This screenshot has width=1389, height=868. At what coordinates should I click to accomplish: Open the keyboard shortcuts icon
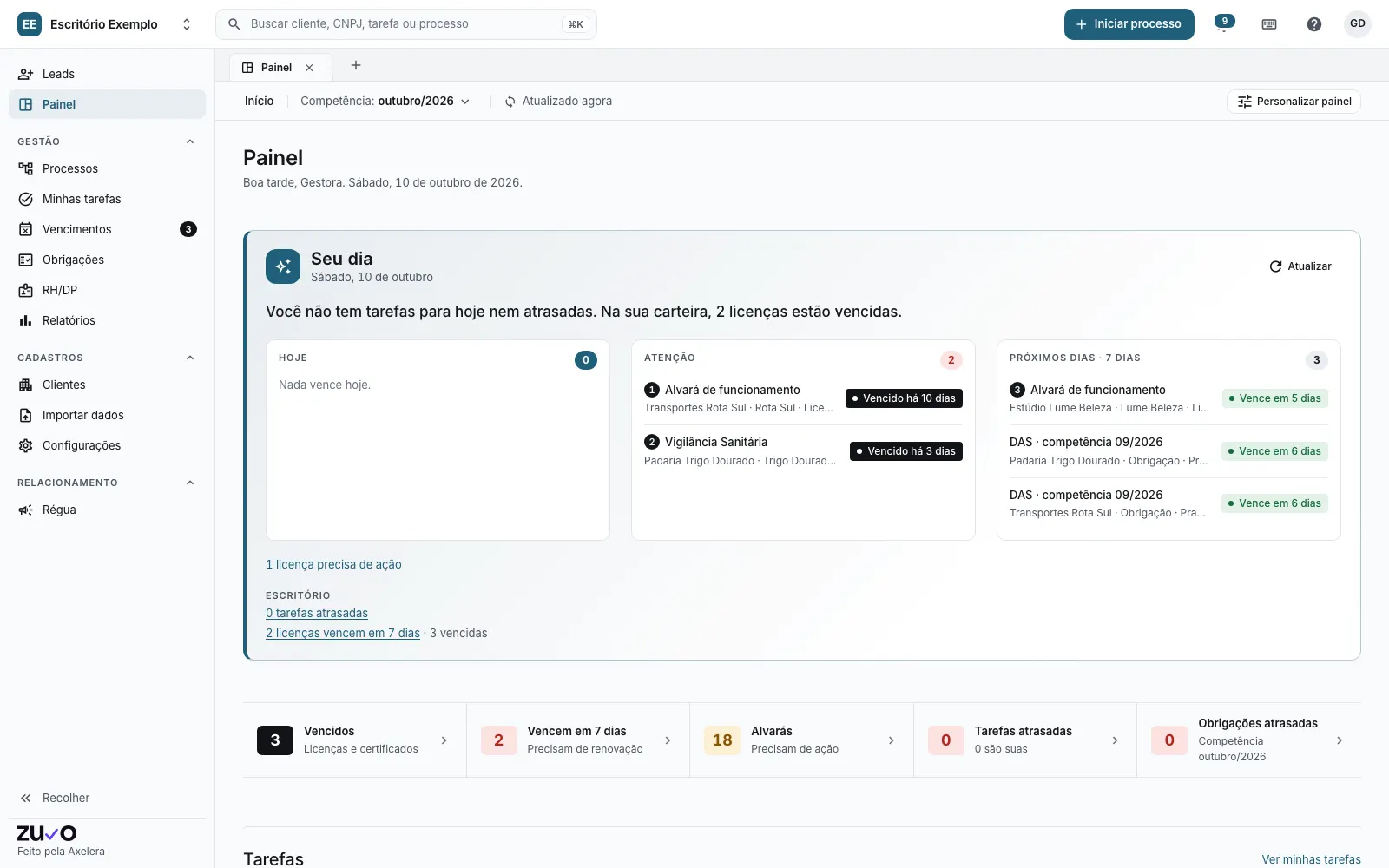(1269, 24)
